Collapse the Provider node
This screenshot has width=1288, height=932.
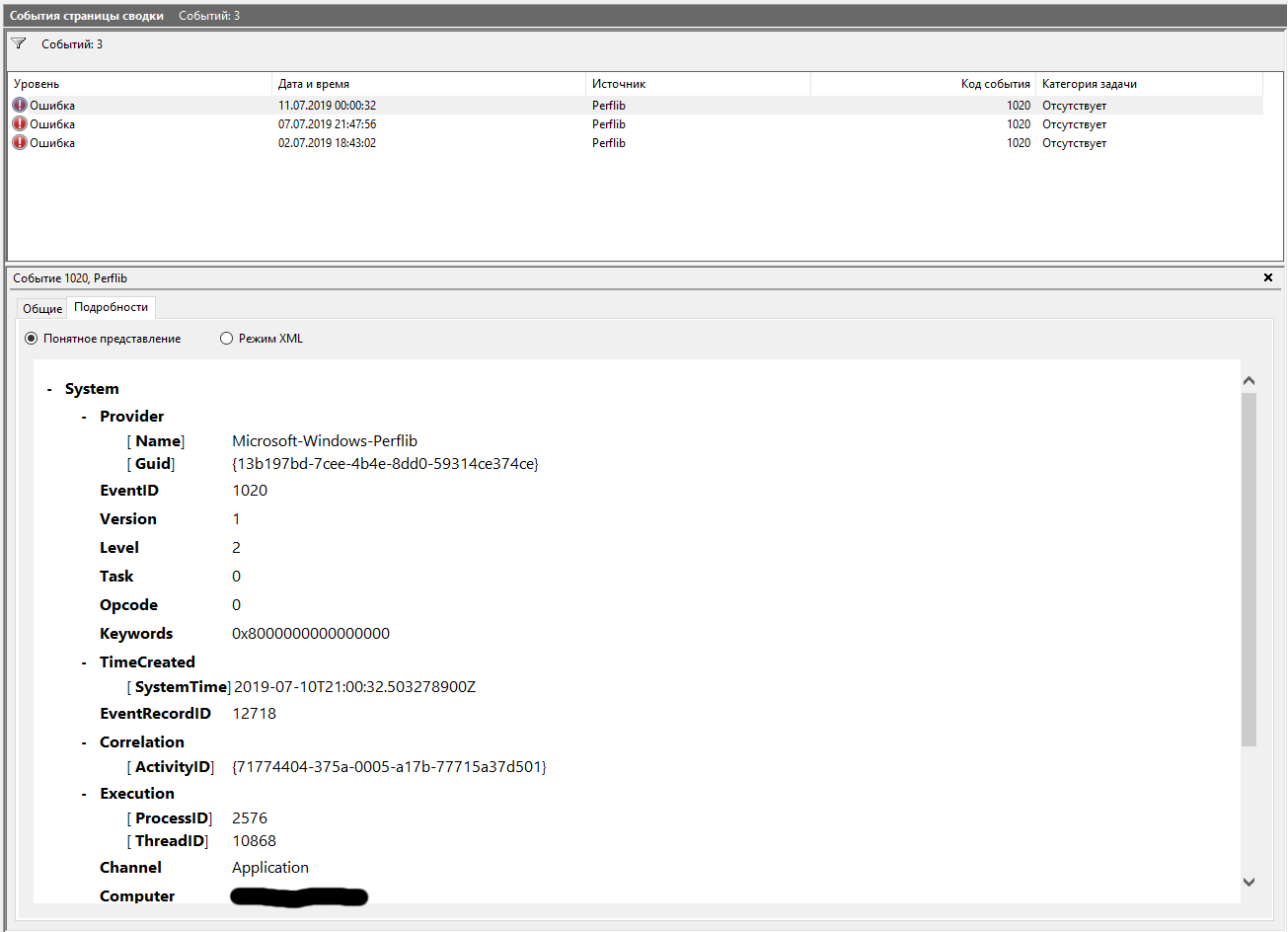click(84, 417)
